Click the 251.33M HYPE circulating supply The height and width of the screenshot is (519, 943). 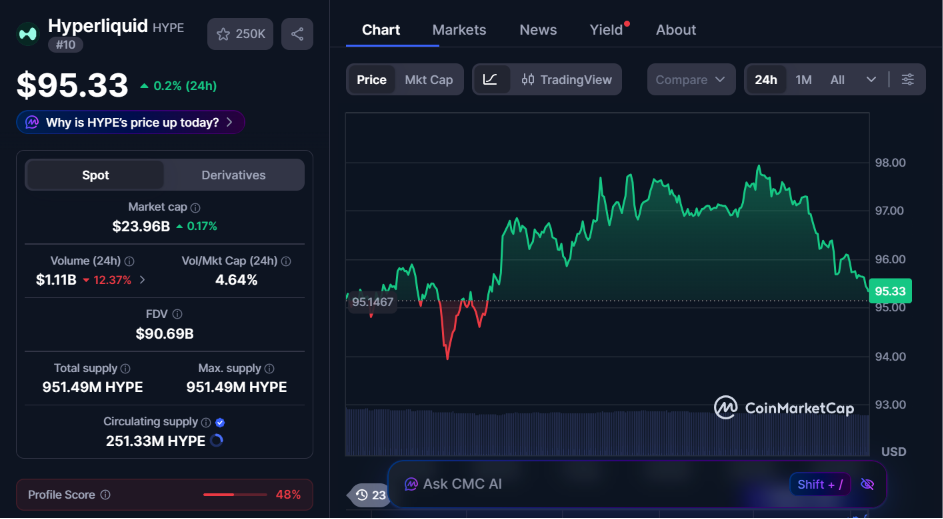(156, 441)
